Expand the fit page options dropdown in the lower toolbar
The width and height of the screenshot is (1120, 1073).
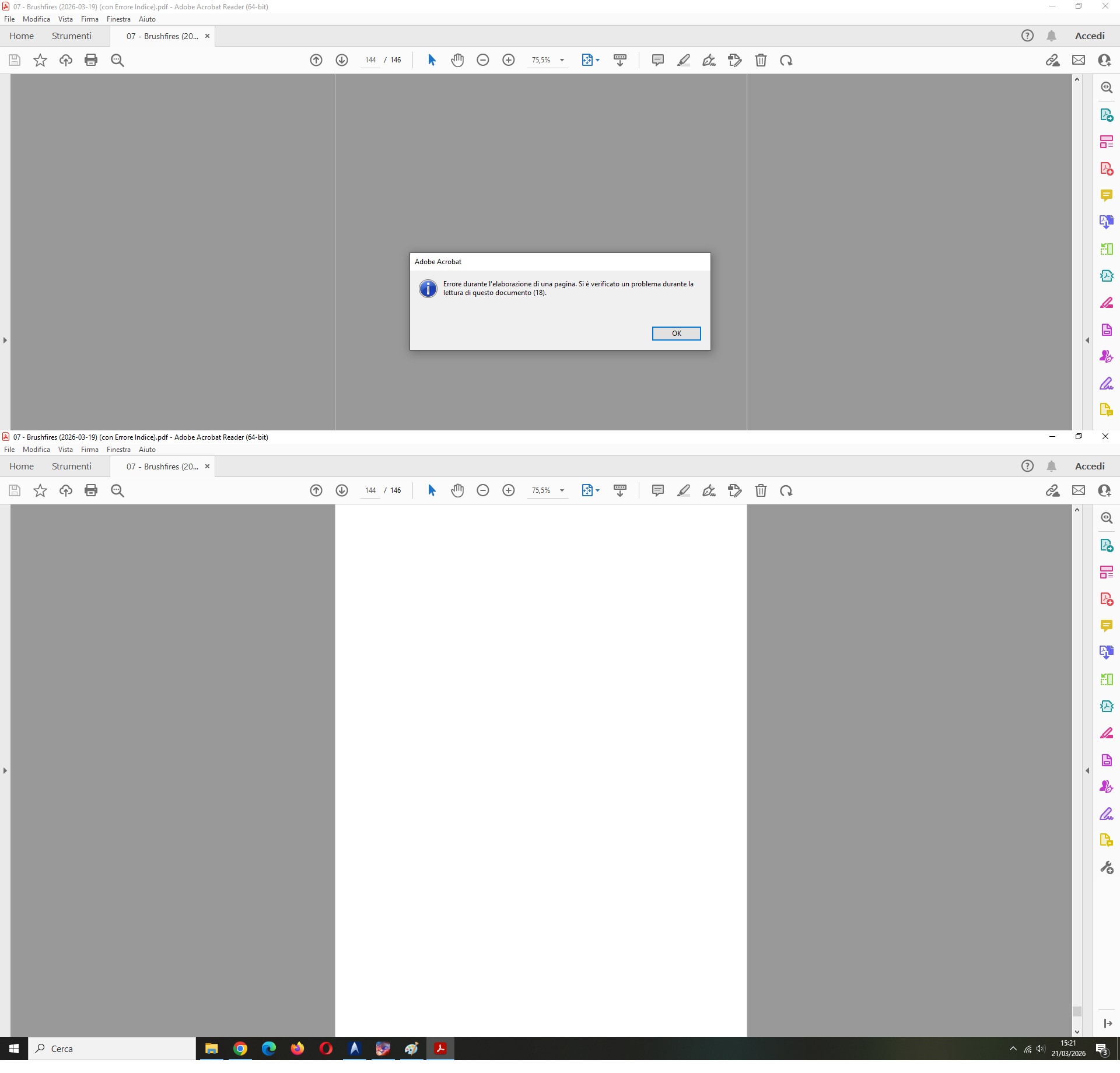[x=597, y=490]
